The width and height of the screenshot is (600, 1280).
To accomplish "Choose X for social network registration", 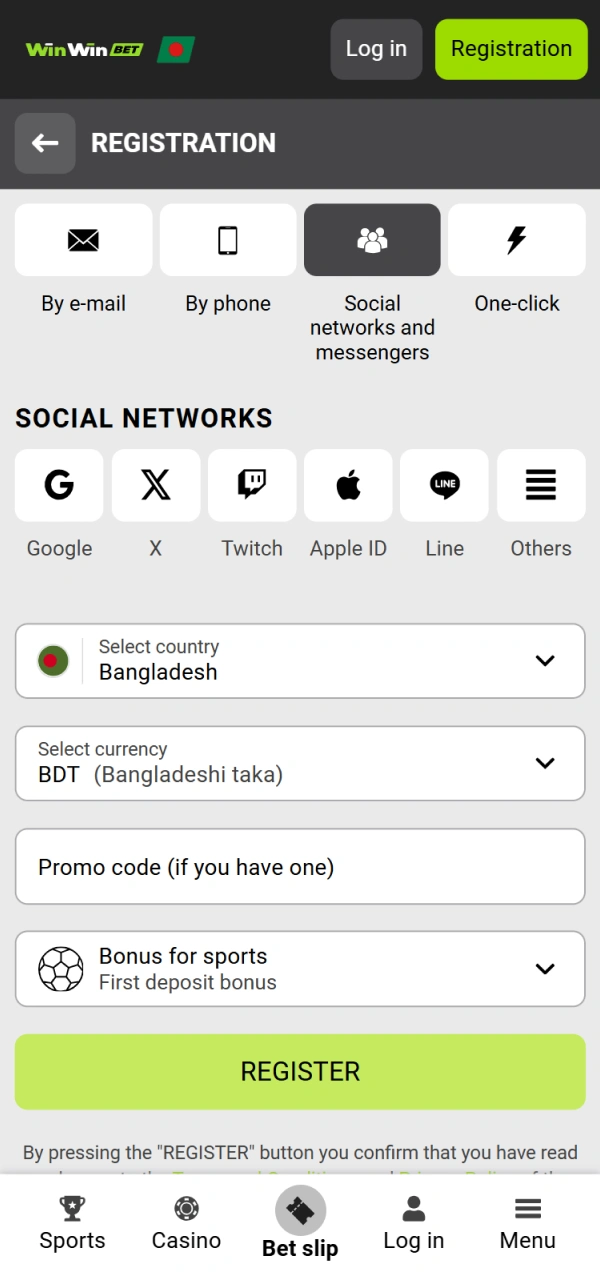I will tap(155, 486).
